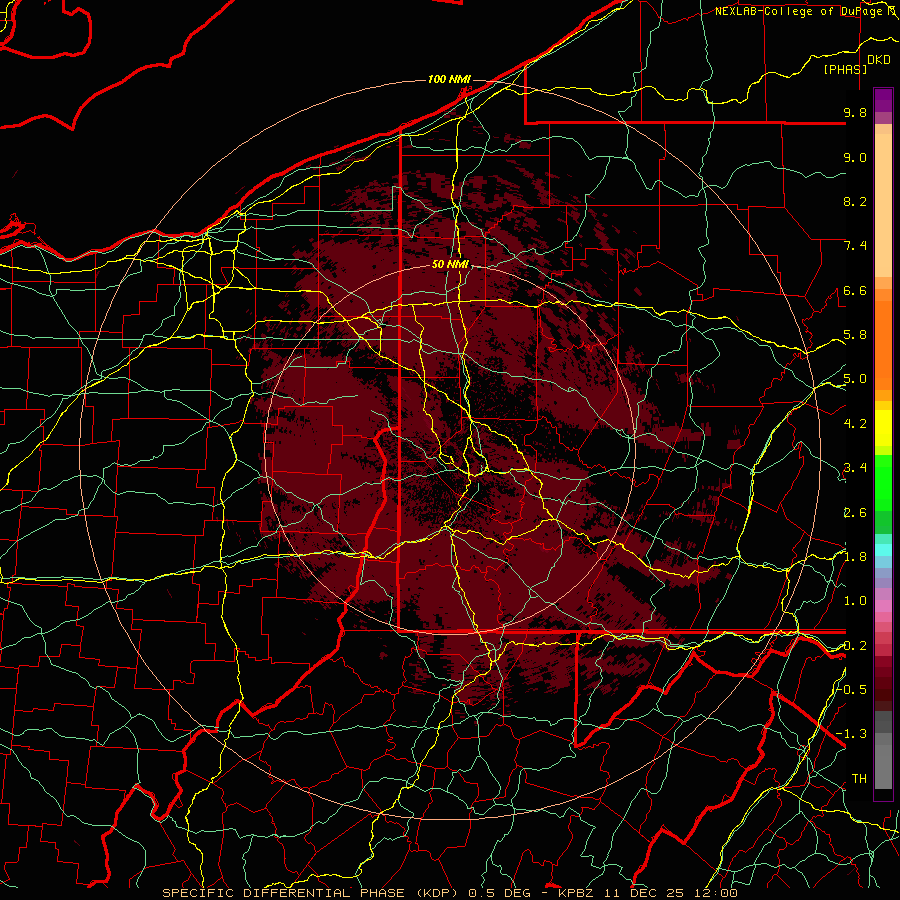The width and height of the screenshot is (900, 900).
Task: Click the 8.2 value on the scale
Action: (x=855, y=202)
